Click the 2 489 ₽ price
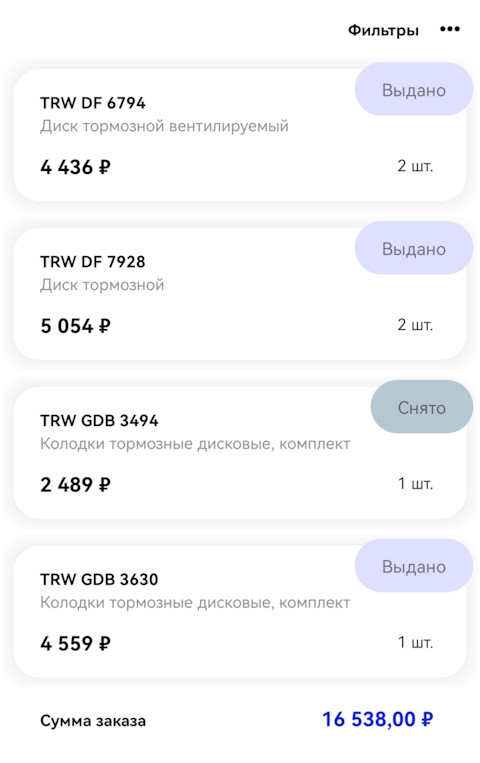The width and height of the screenshot is (480, 763). tap(75, 485)
